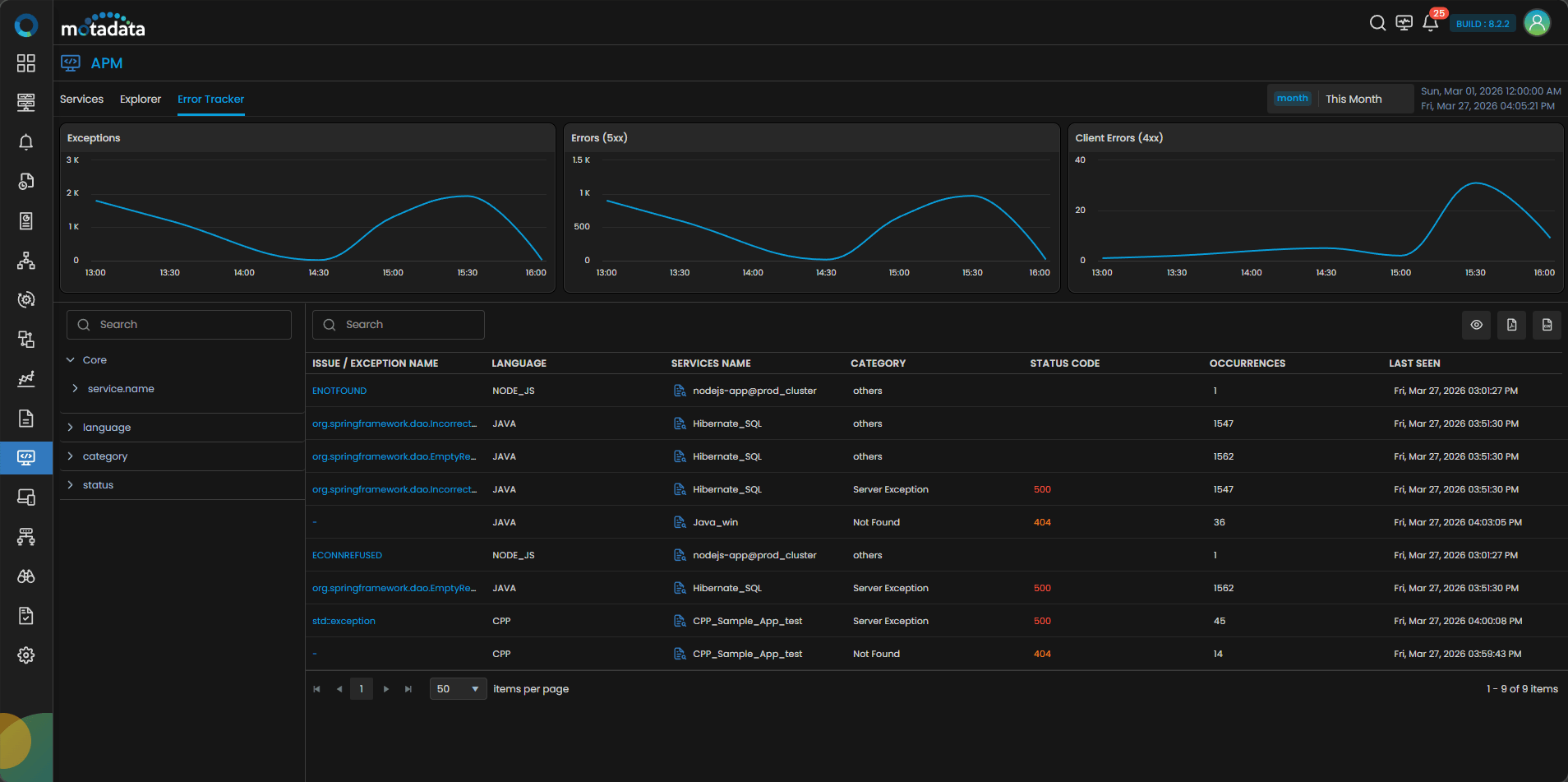This screenshot has width=1568, height=782.
Task: Open the monitor icon in top bar
Action: (x=1404, y=23)
